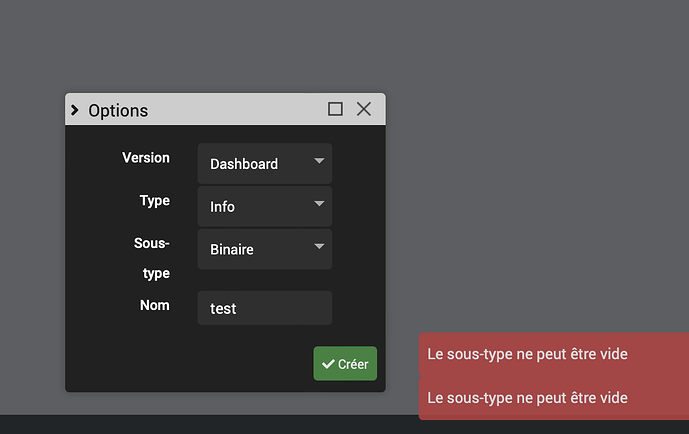This screenshot has width=689, height=434.
Task: Click the checkmark icon in Créer button
Action: [x=328, y=365]
